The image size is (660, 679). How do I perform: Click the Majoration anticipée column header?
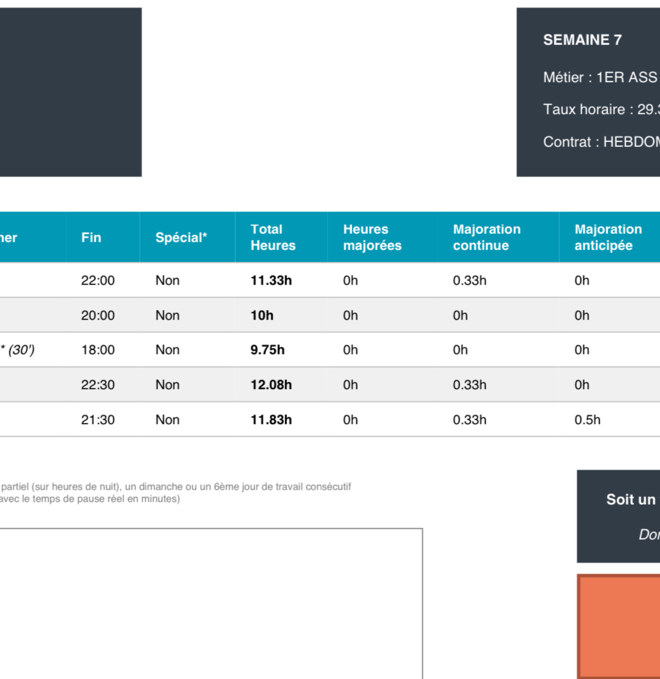point(608,237)
